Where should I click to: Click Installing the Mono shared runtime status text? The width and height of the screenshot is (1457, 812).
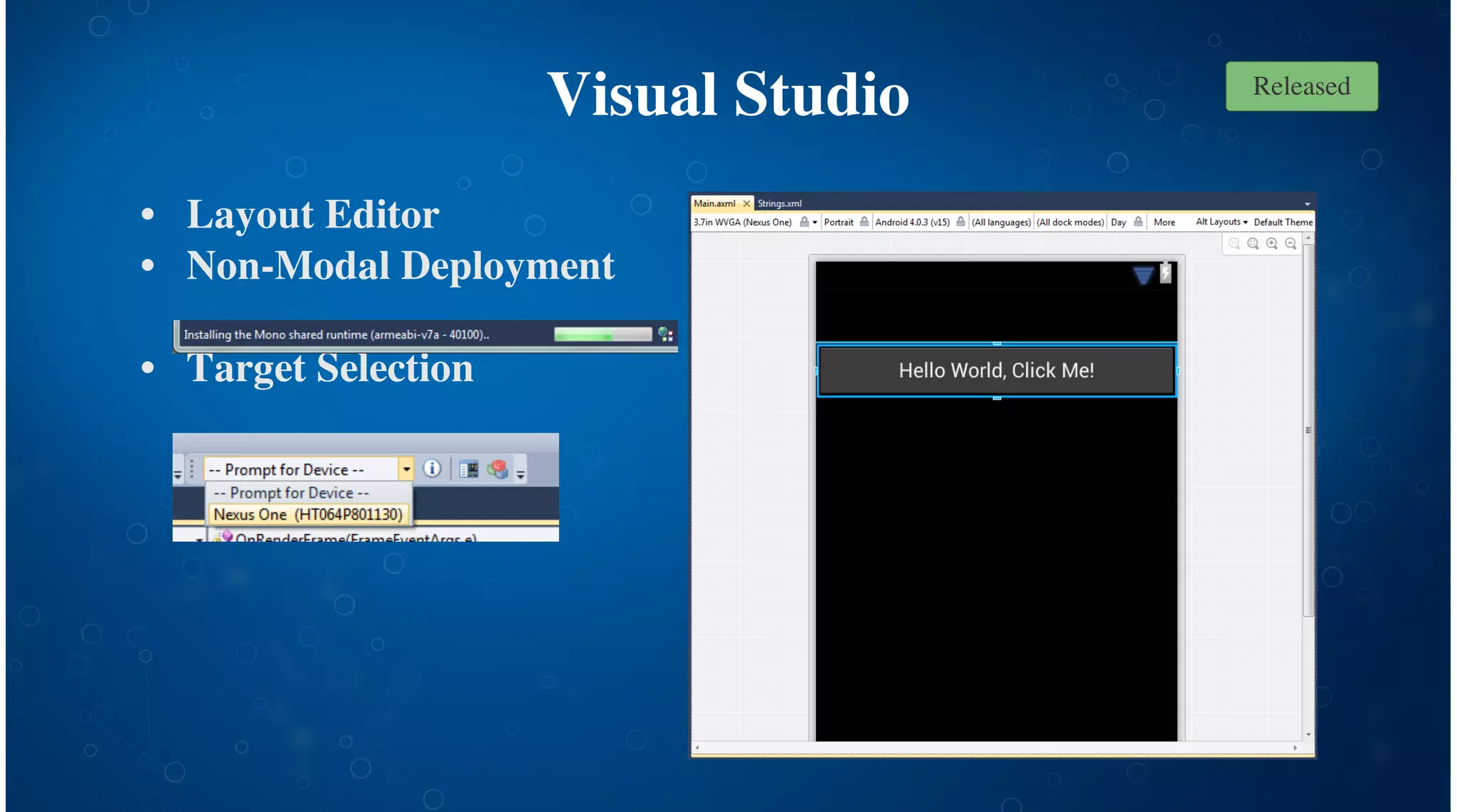[337, 334]
